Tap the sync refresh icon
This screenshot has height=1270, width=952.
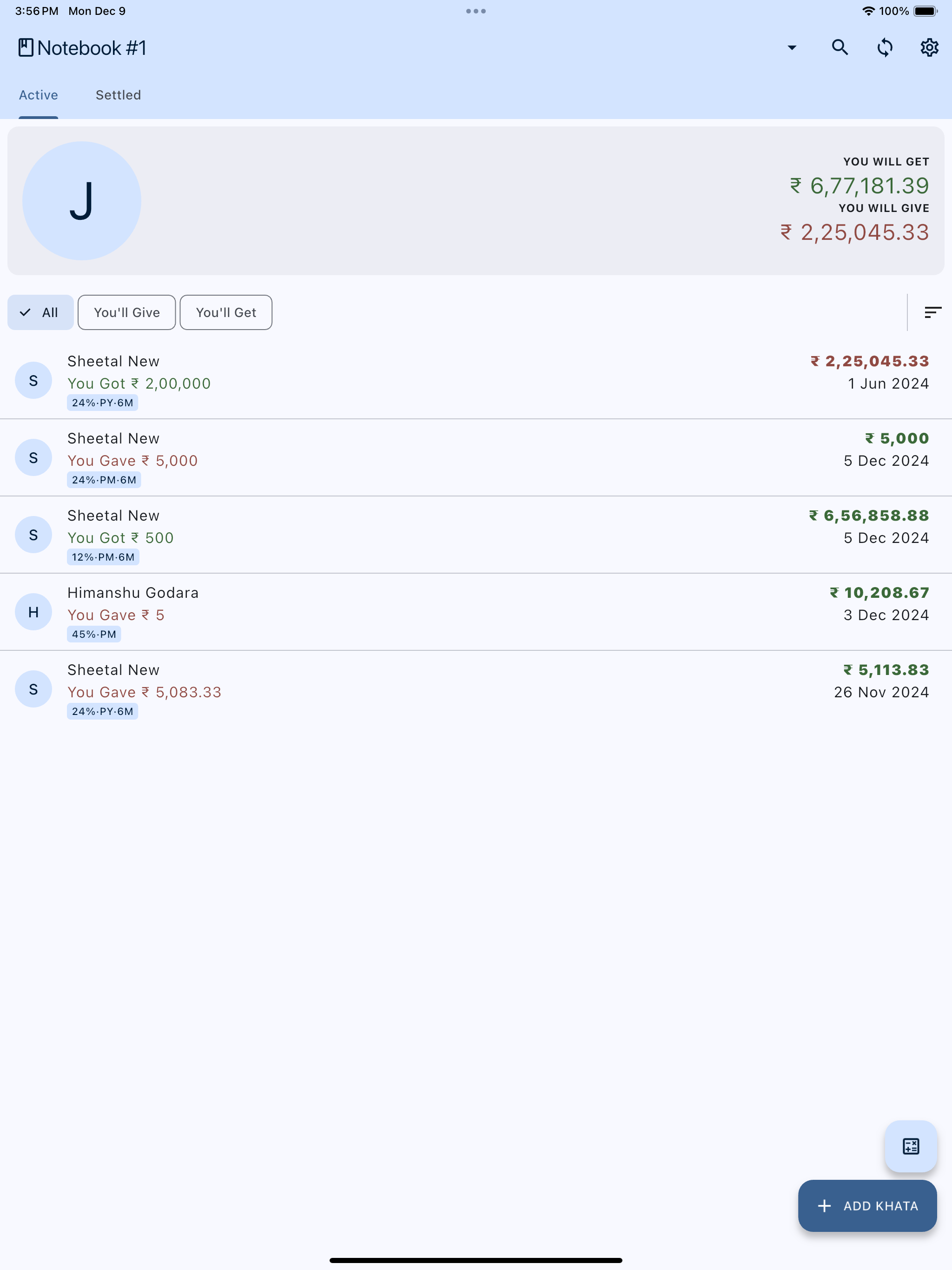(885, 48)
